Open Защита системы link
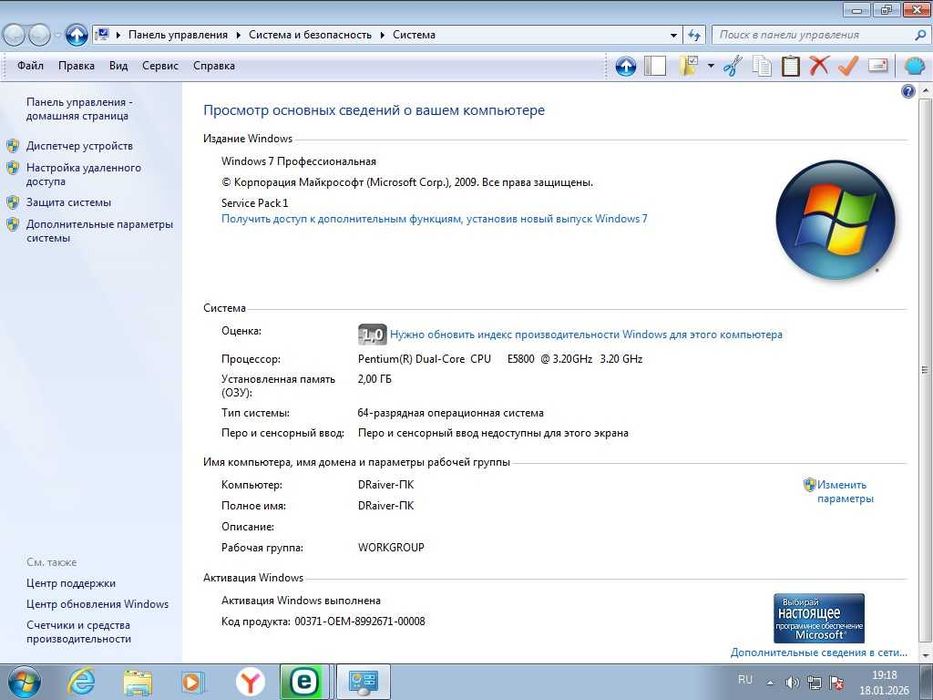The height and width of the screenshot is (700, 933). (68, 202)
